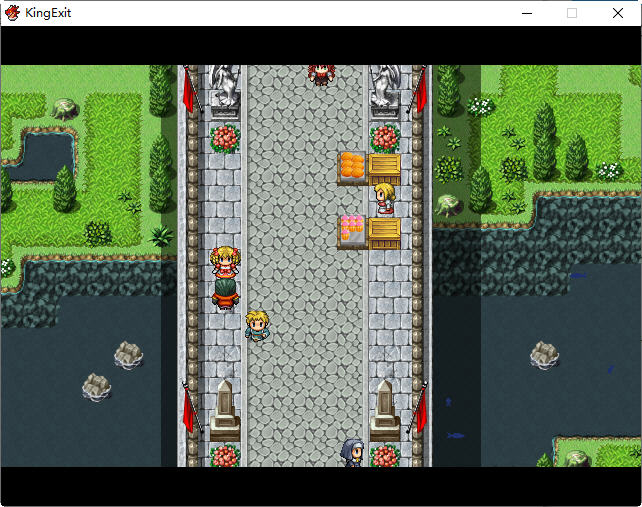Click the red-haired NPC at top of road
Image resolution: width=642 pixels, height=507 pixels.
(320, 74)
